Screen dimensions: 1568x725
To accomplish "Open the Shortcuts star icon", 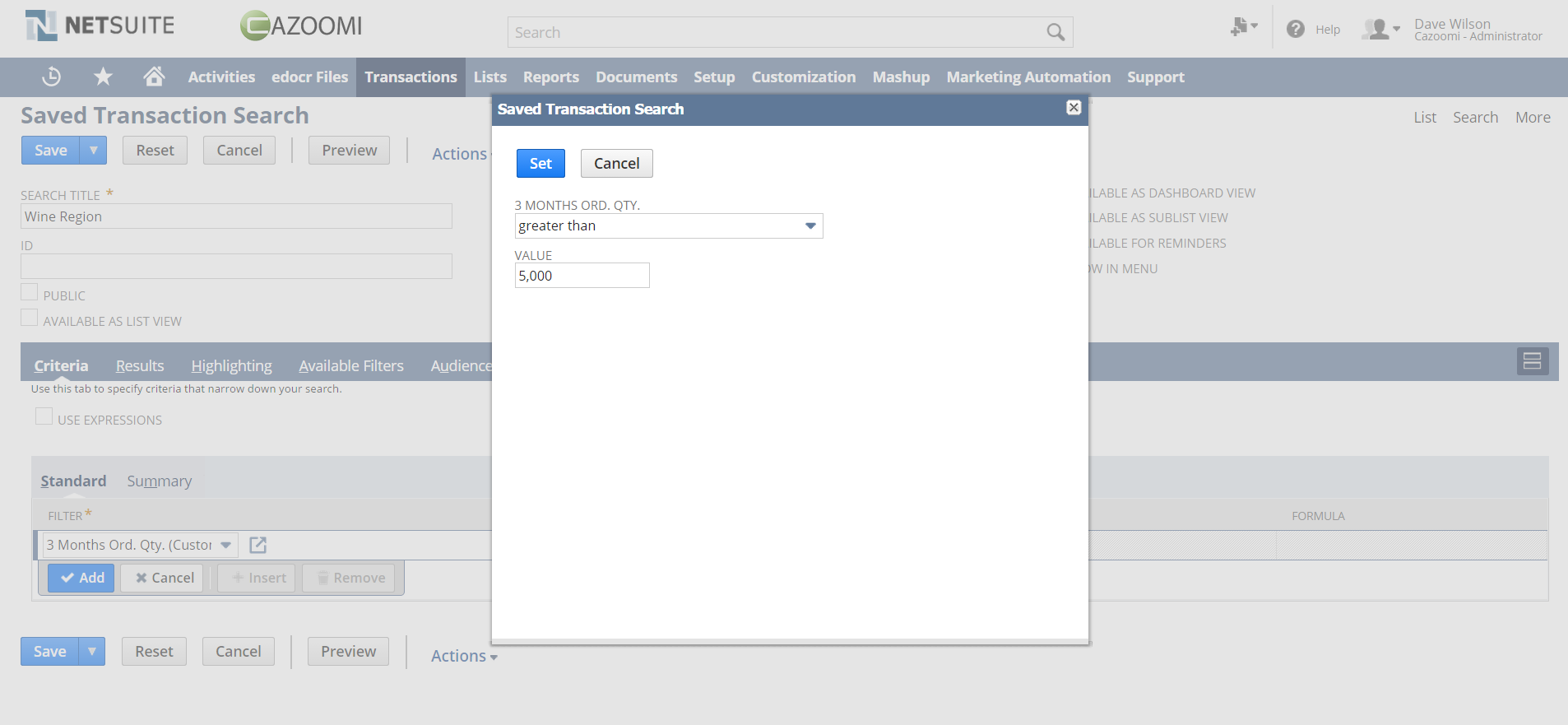I will pyautogui.click(x=103, y=77).
